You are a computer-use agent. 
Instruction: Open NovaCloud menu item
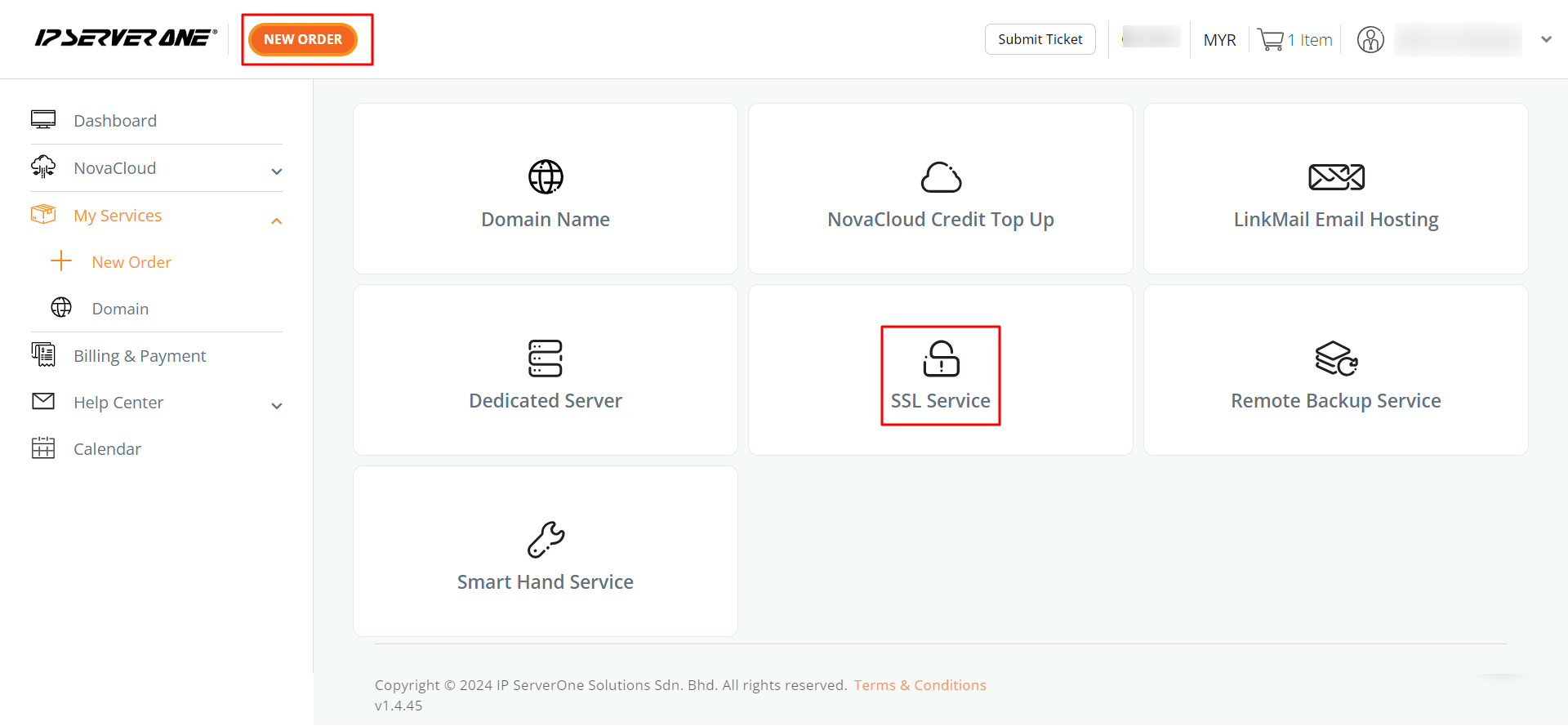pos(114,168)
